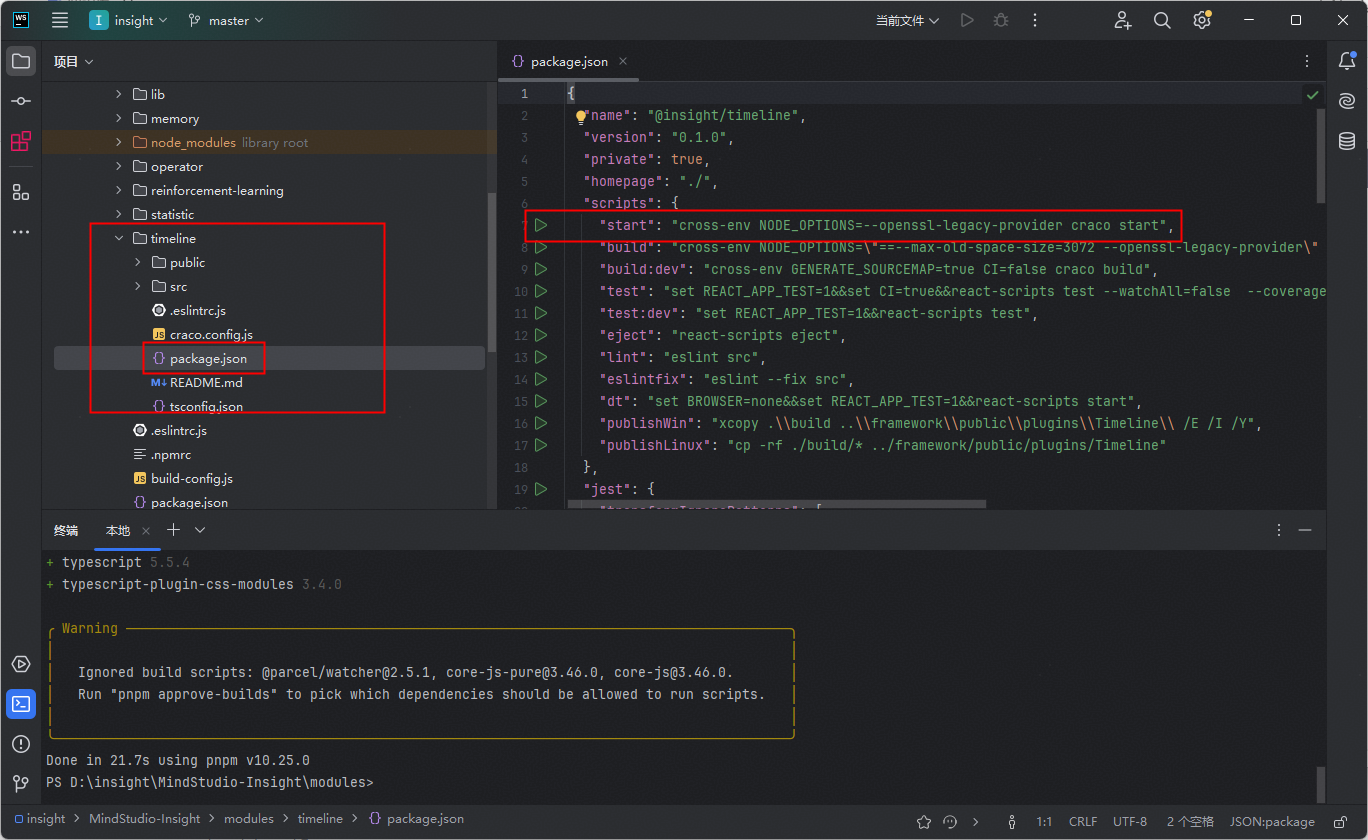Click the editor horizontal scrollbar
Viewport: 1368px width, 840px height.
click(776, 503)
